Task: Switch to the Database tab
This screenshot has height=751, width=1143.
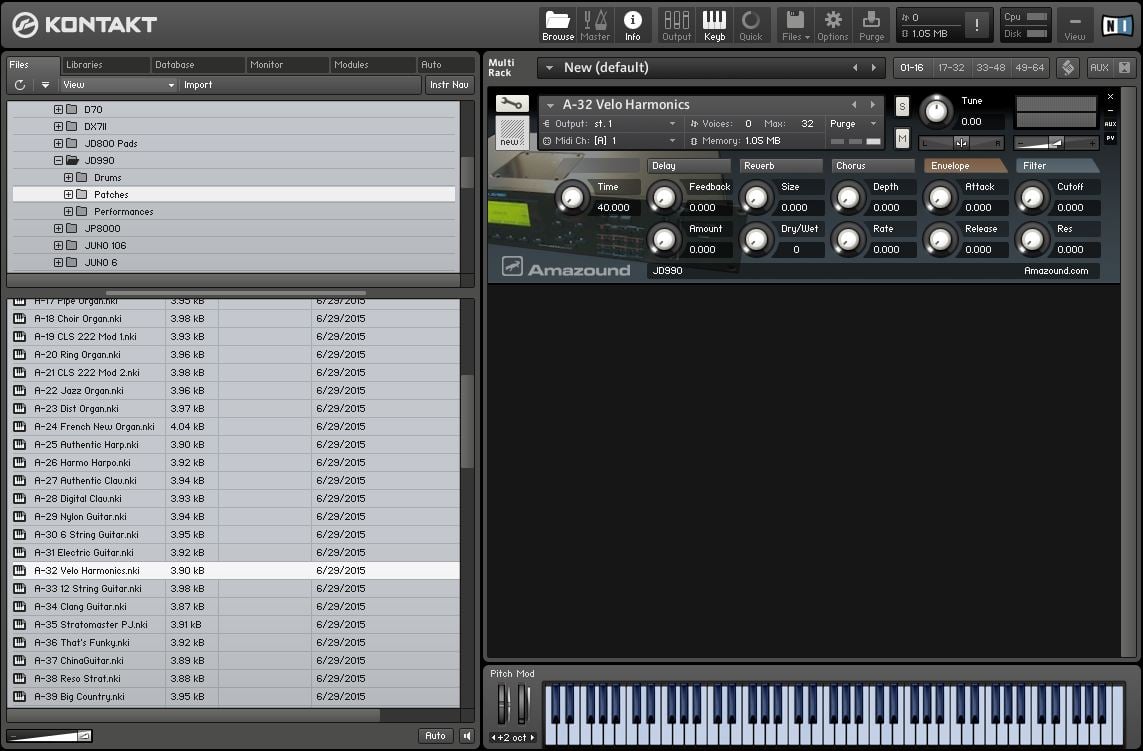Action: coord(197,65)
